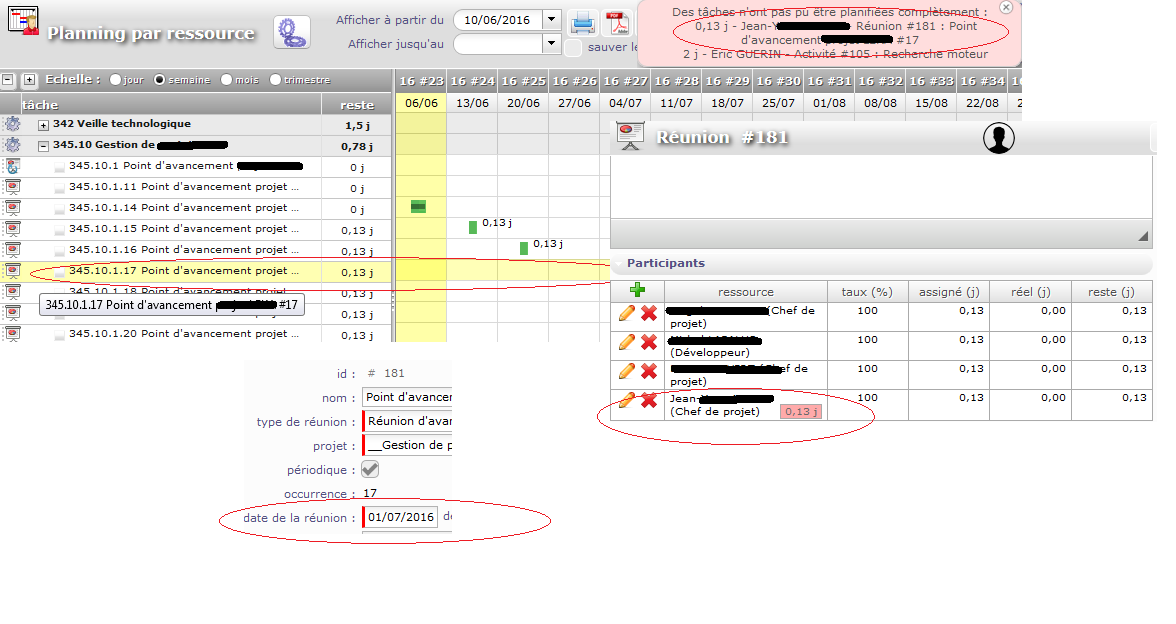Screen dimensions: 1176x624
Task: Add a participant with the green plus
Action: pos(637,291)
